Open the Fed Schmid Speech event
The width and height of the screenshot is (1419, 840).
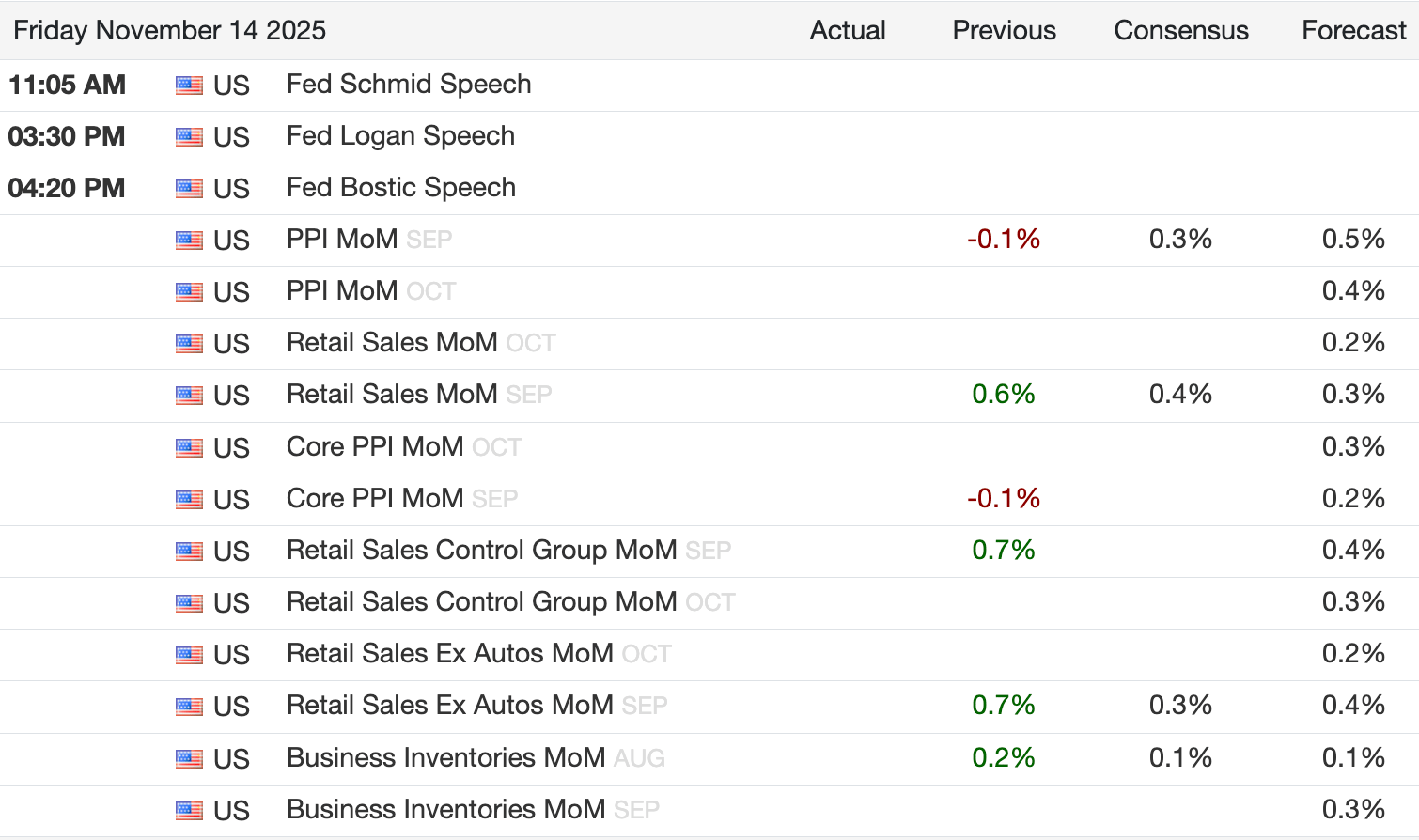tap(409, 85)
